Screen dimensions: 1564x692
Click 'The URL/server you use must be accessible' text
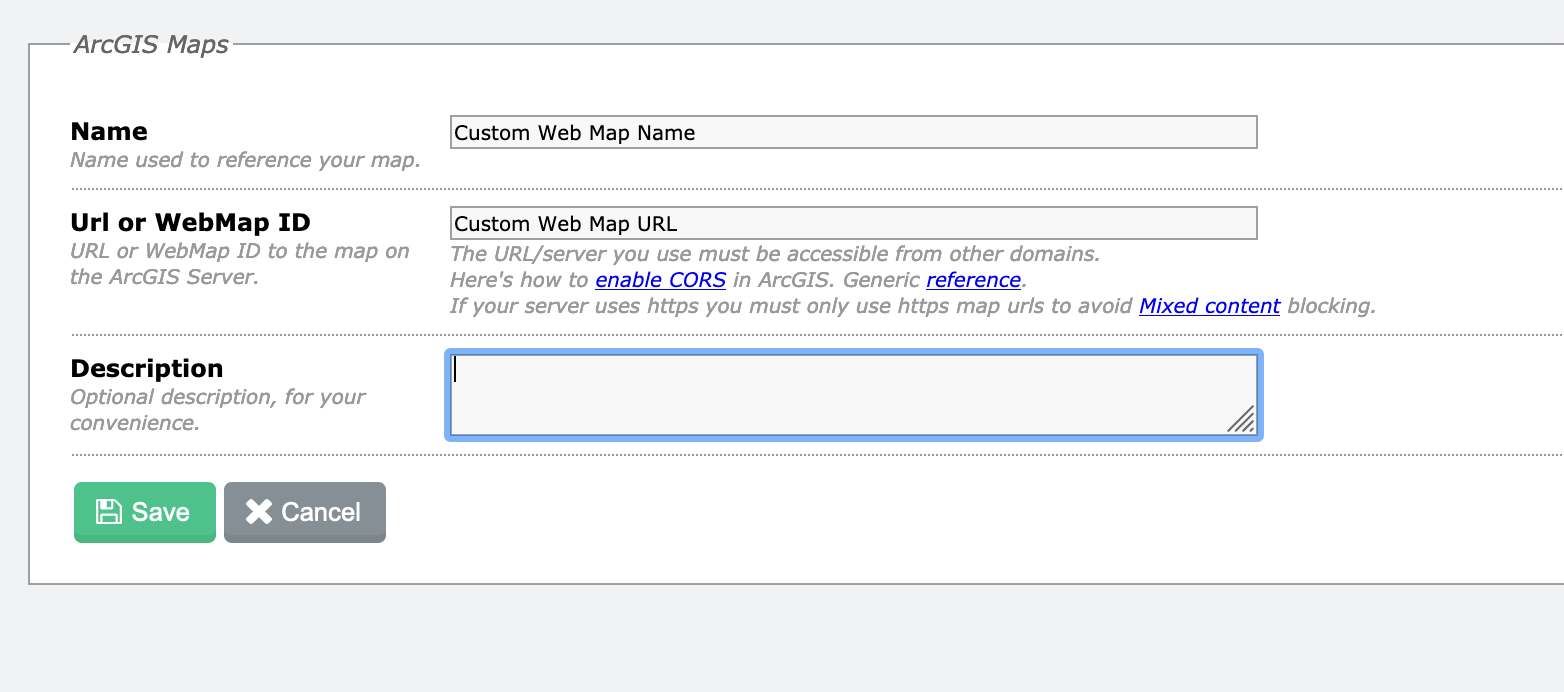(x=775, y=254)
